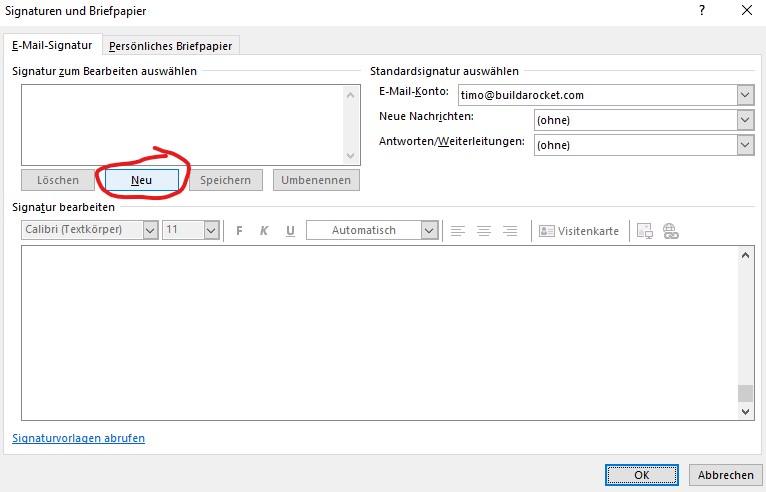The image size is (766, 492).
Task: Cancel with the Abbrechen button
Action: (x=725, y=475)
